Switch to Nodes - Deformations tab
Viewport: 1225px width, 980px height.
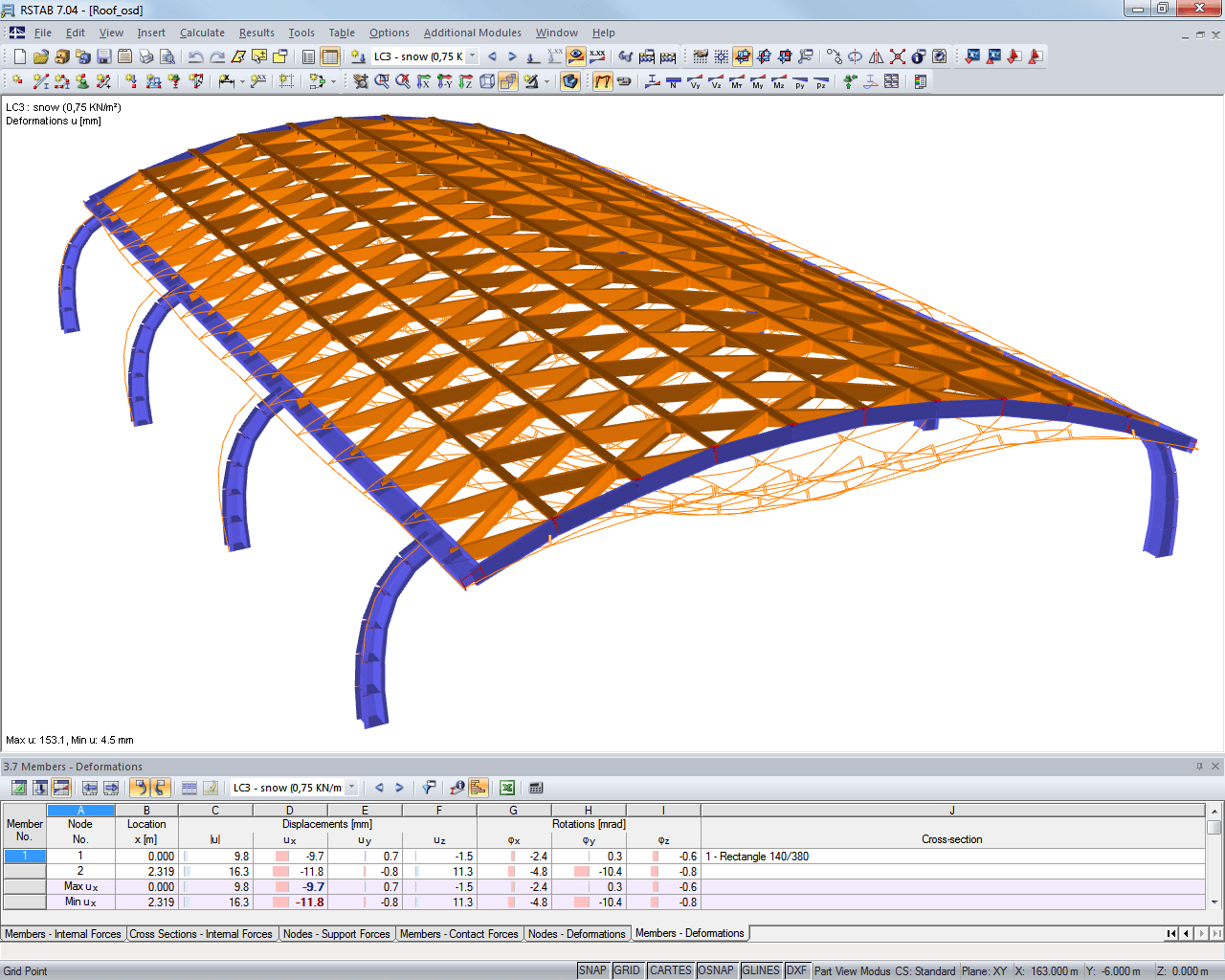coord(576,934)
